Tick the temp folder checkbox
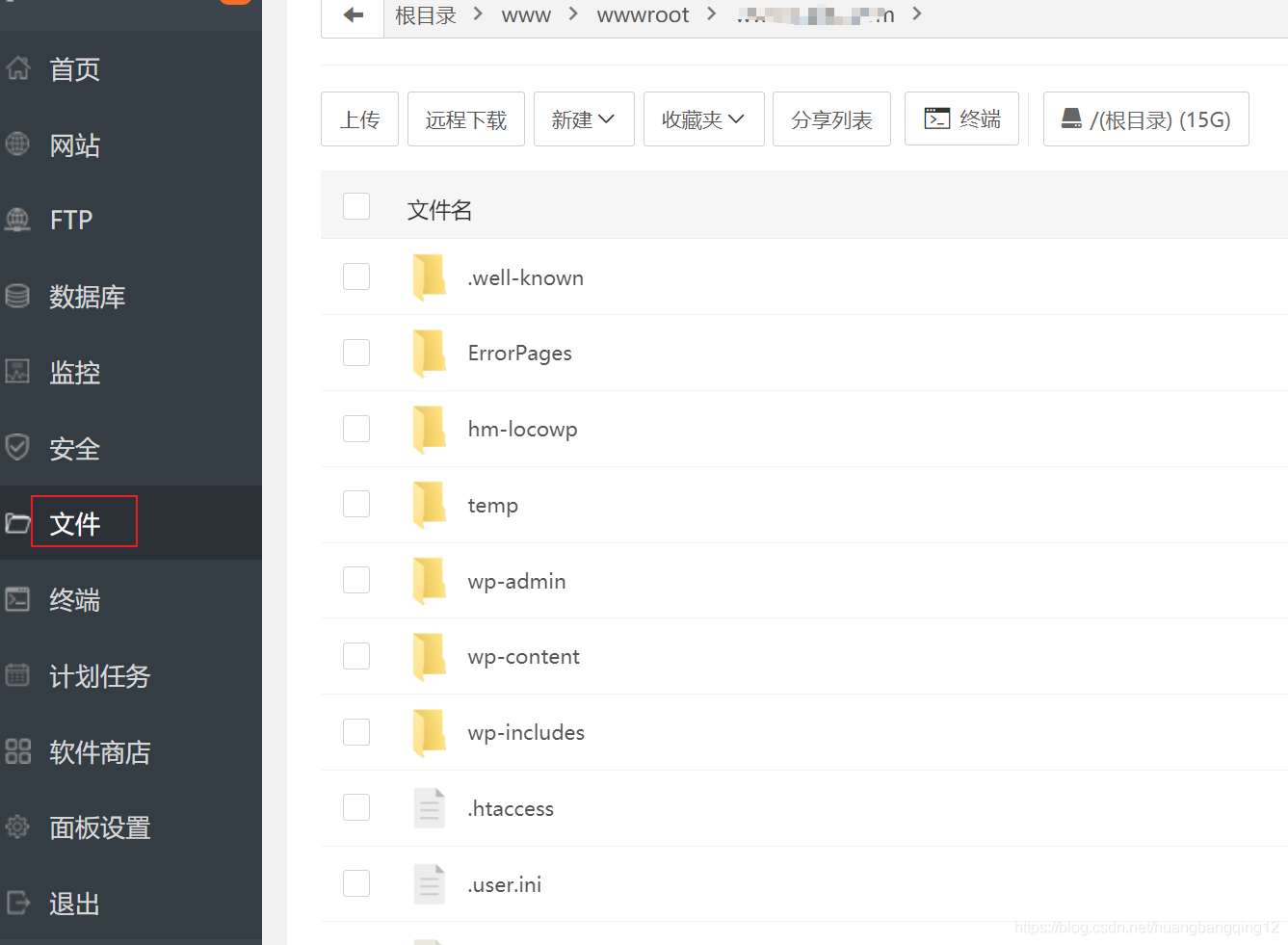Image resolution: width=1288 pixels, height=945 pixels. point(356,504)
